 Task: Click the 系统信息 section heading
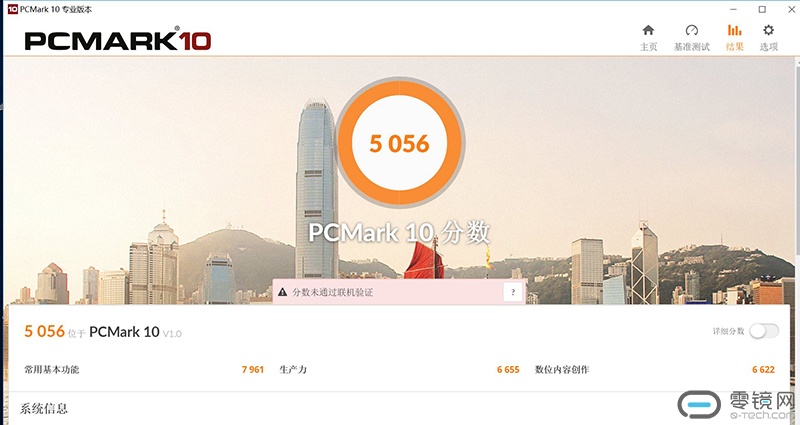(44, 408)
